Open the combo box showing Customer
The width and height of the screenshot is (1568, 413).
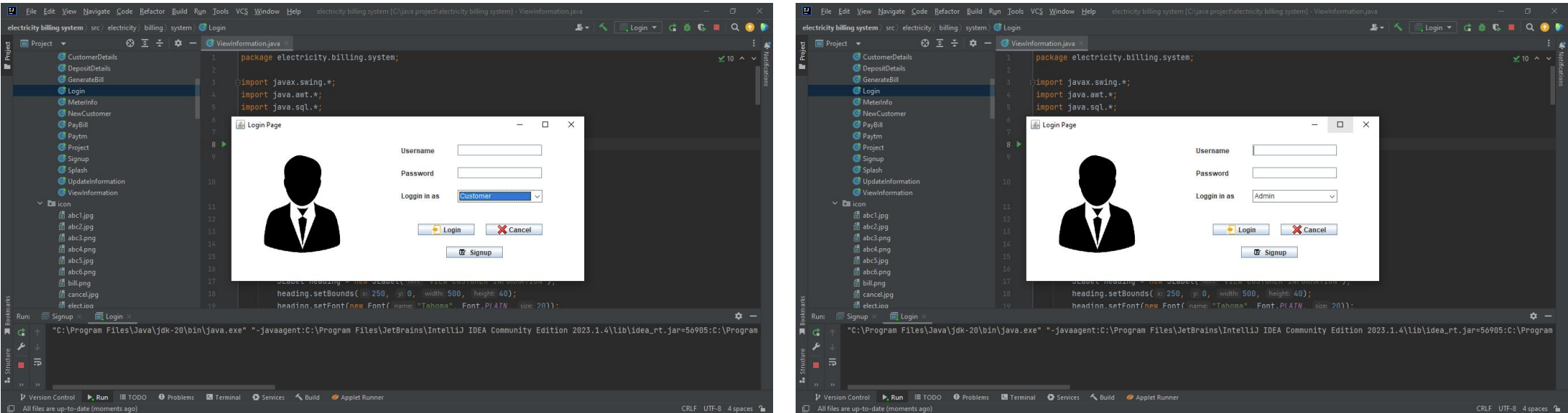coord(500,196)
